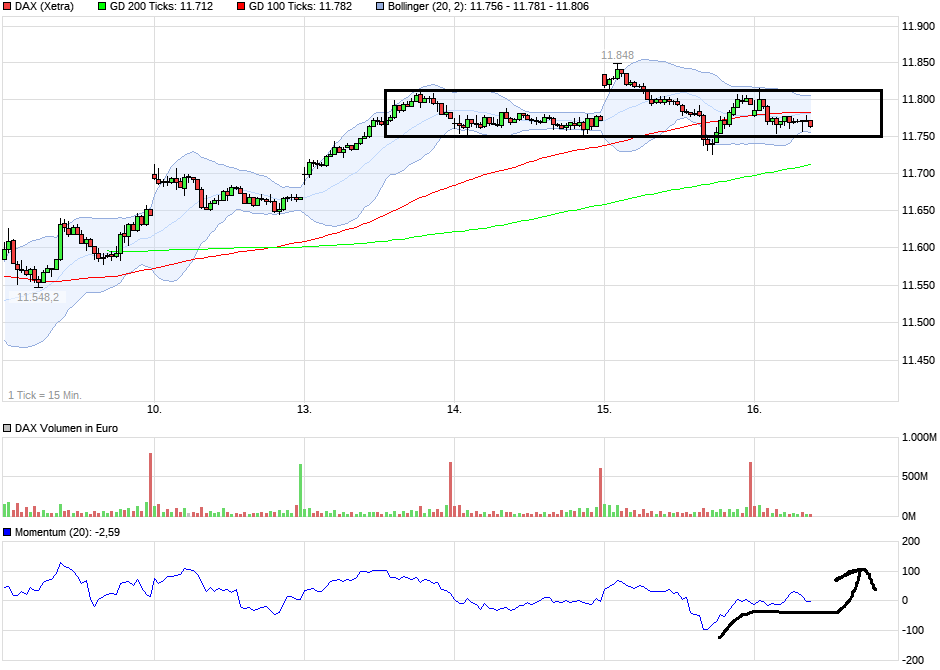
Task: Click the 11.900 price axis label
Action: [918, 26]
